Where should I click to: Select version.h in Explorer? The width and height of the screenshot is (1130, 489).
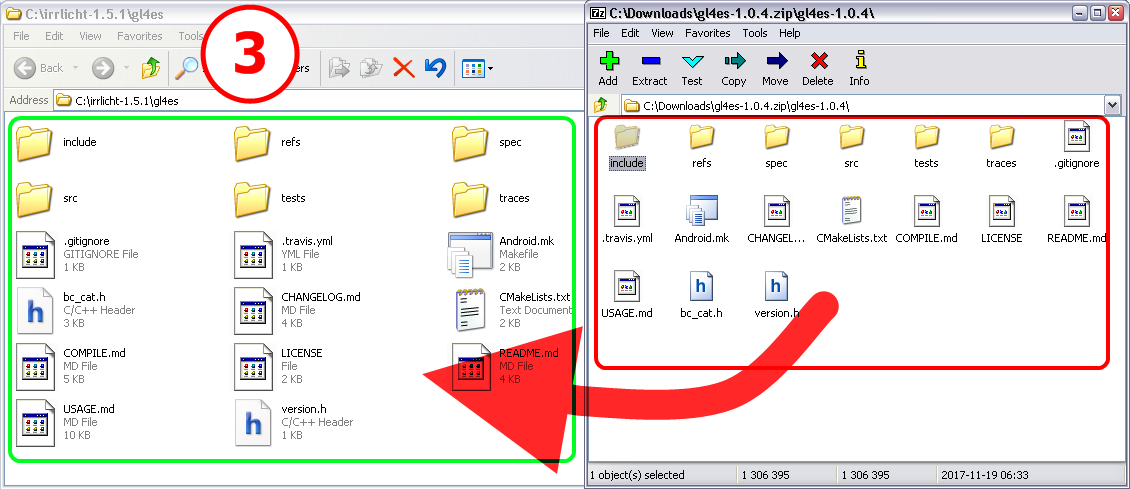[x=293, y=422]
